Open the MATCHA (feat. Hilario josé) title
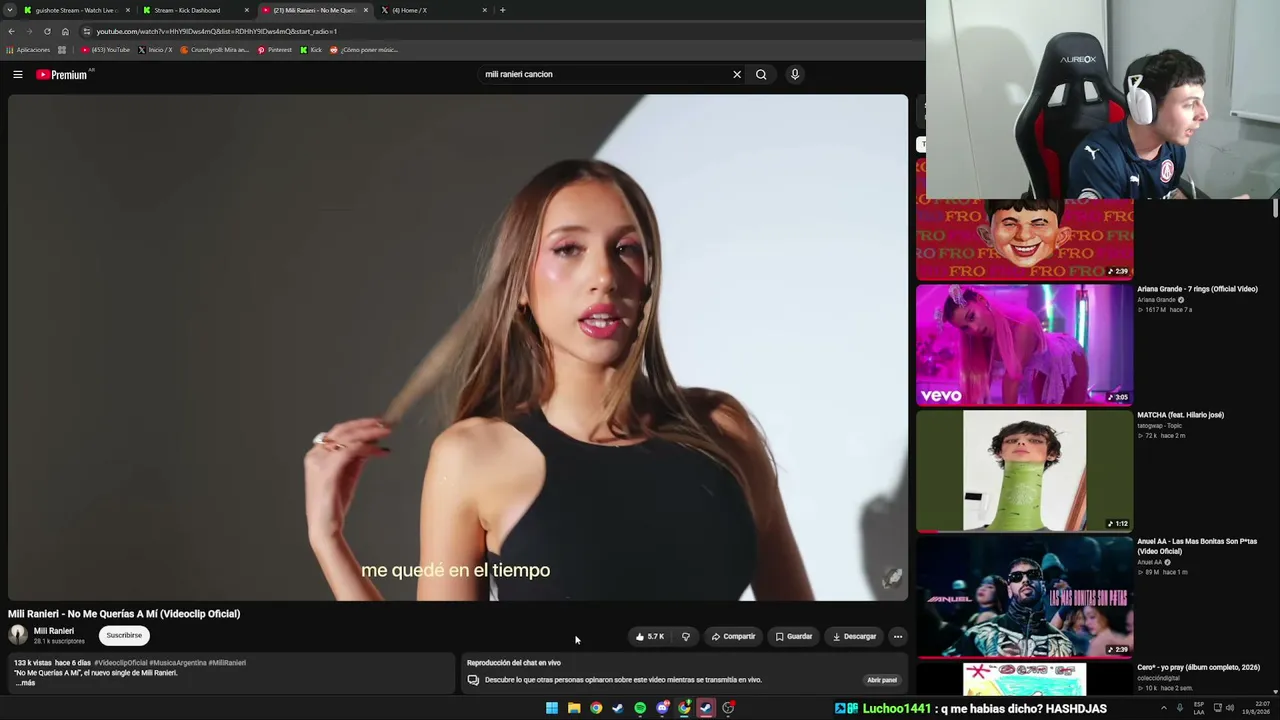 coord(1180,415)
